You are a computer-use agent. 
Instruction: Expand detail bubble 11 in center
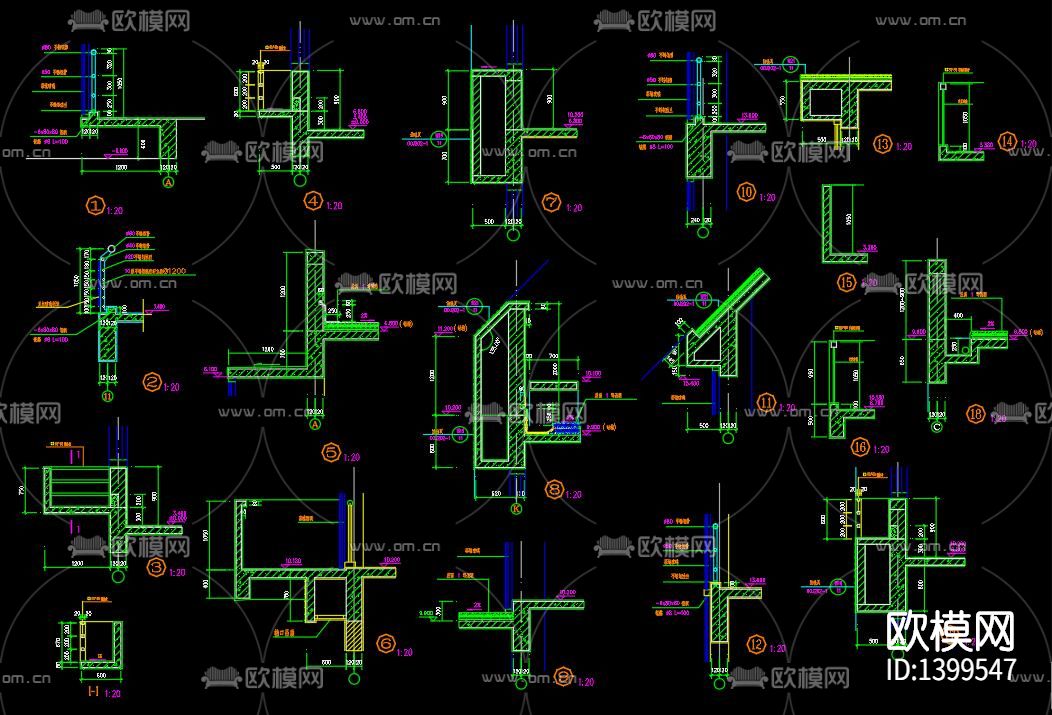point(766,403)
